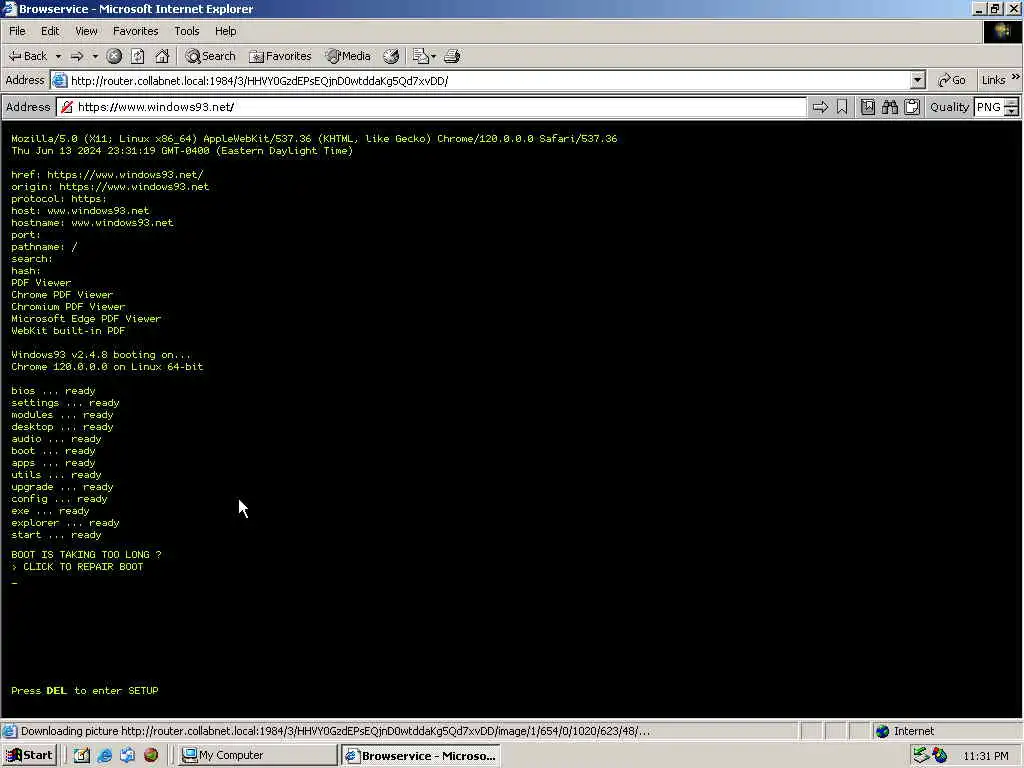
Task: Click the 'BOOT IS TAKING TOO LONG ?' text
Action: [x=86, y=554]
